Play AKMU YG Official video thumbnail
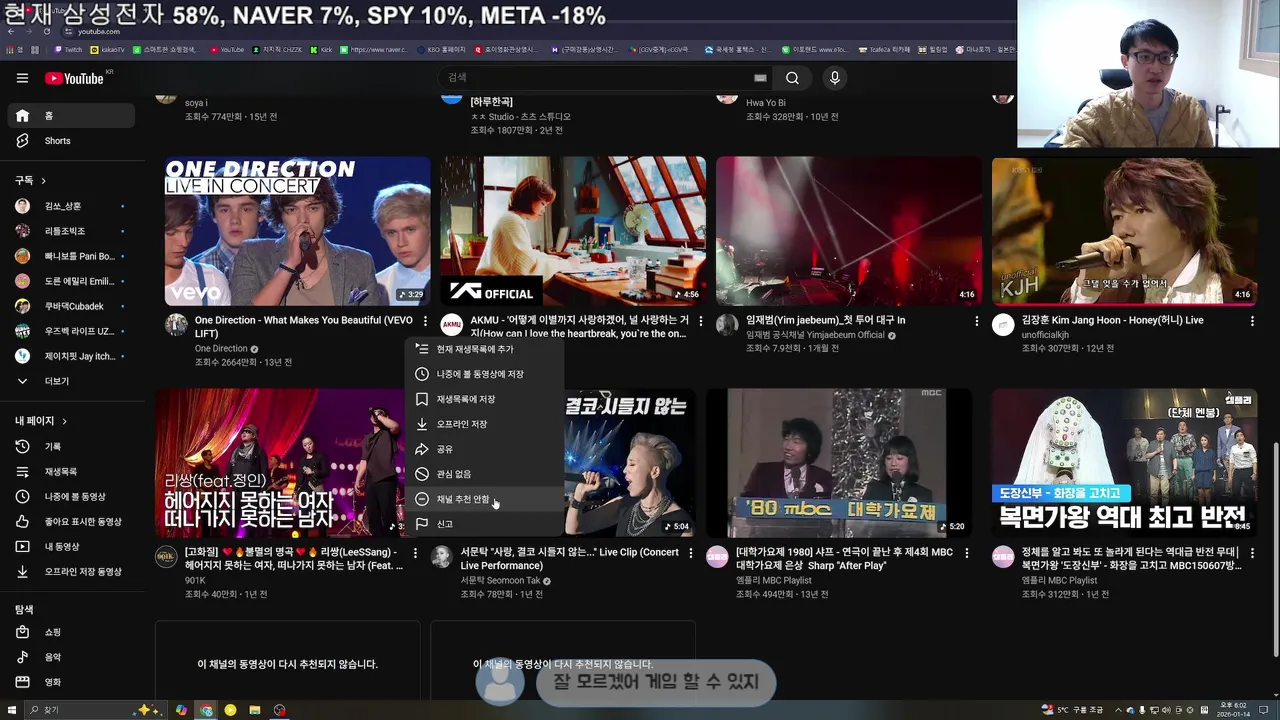This screenshot has width=1280, height=720. [x=573, y=231]
